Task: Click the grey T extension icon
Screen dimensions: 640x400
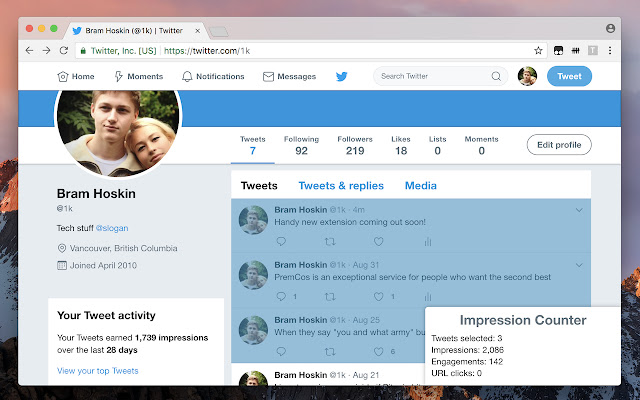Action: [x=593, y=50]
